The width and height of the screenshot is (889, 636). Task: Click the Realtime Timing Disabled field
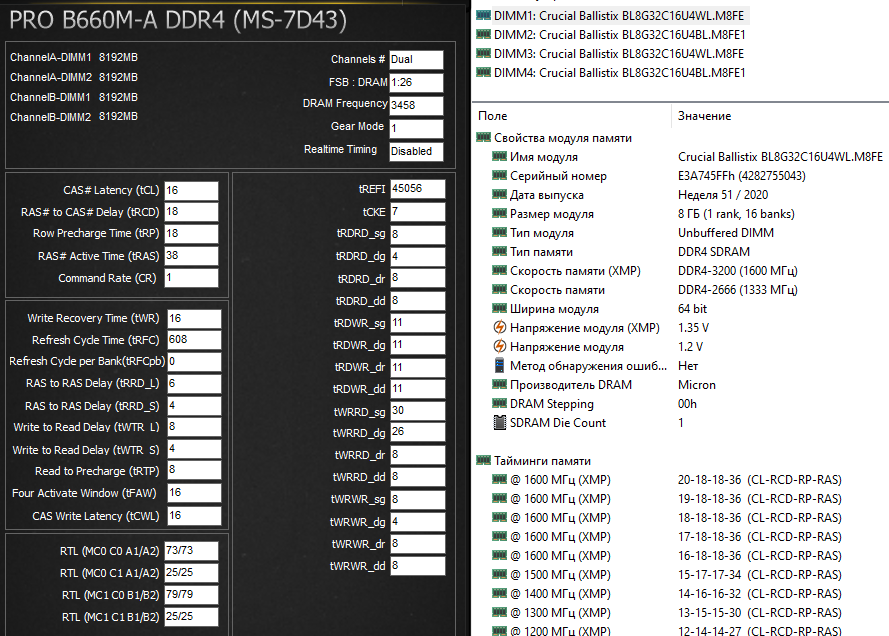point(416,152)
